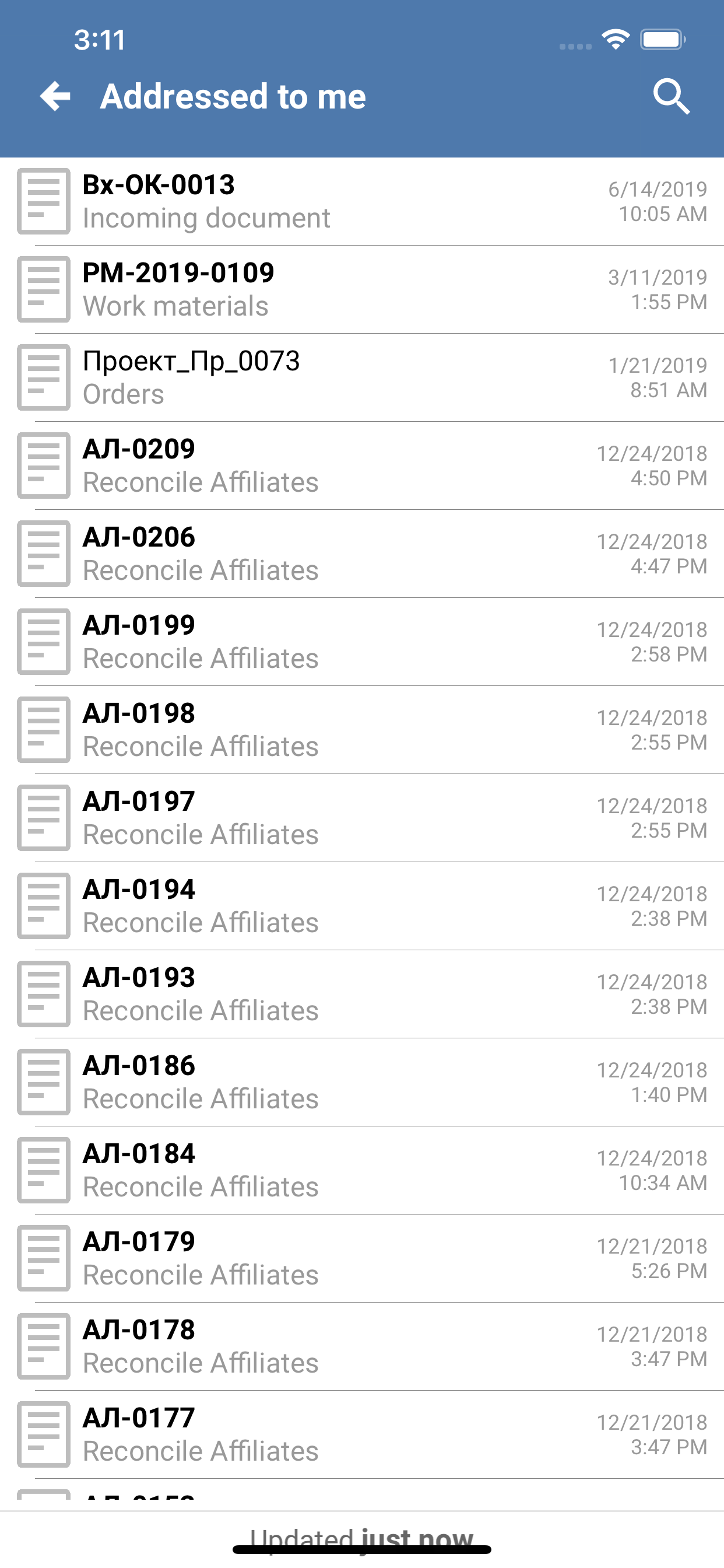This screenshot has height=1568, width=724.
Task: Open the Вх-ОК-0013 Incoming document entry
Action: (x=362, y=201)
